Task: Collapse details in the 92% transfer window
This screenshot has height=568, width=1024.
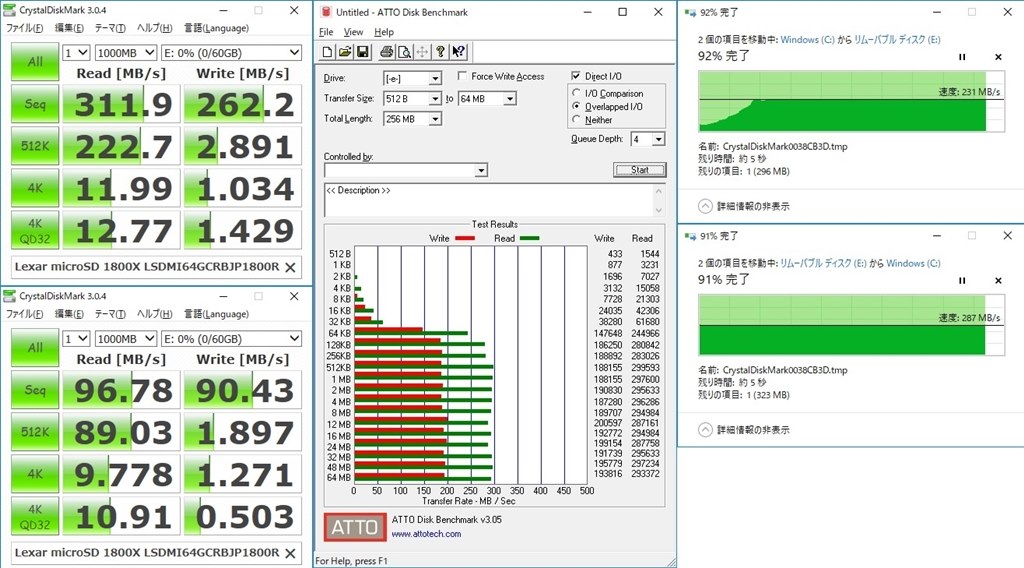Action: 705,206
